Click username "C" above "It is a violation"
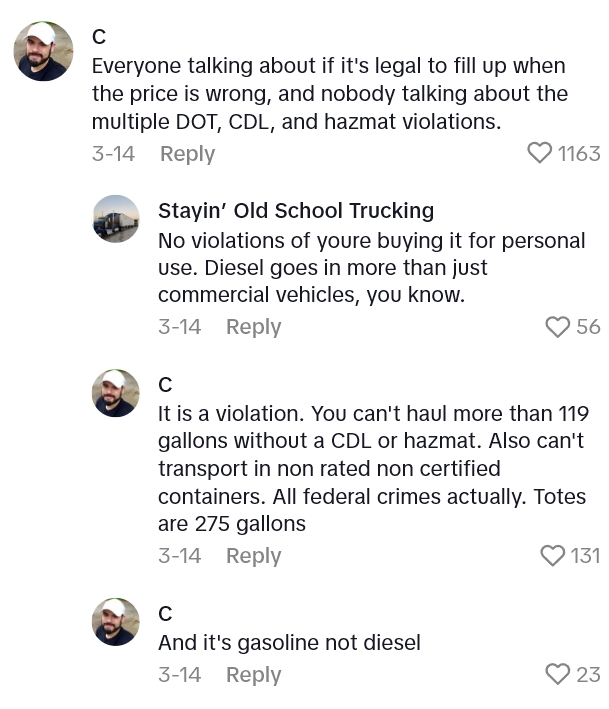 click(165, 385)
